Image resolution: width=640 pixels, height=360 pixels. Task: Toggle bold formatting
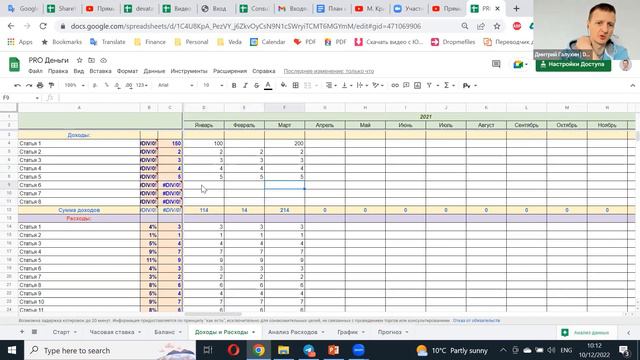(234, 85)
